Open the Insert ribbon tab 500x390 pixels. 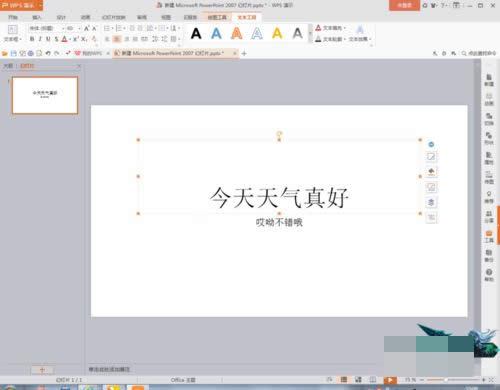click(37, 17)
